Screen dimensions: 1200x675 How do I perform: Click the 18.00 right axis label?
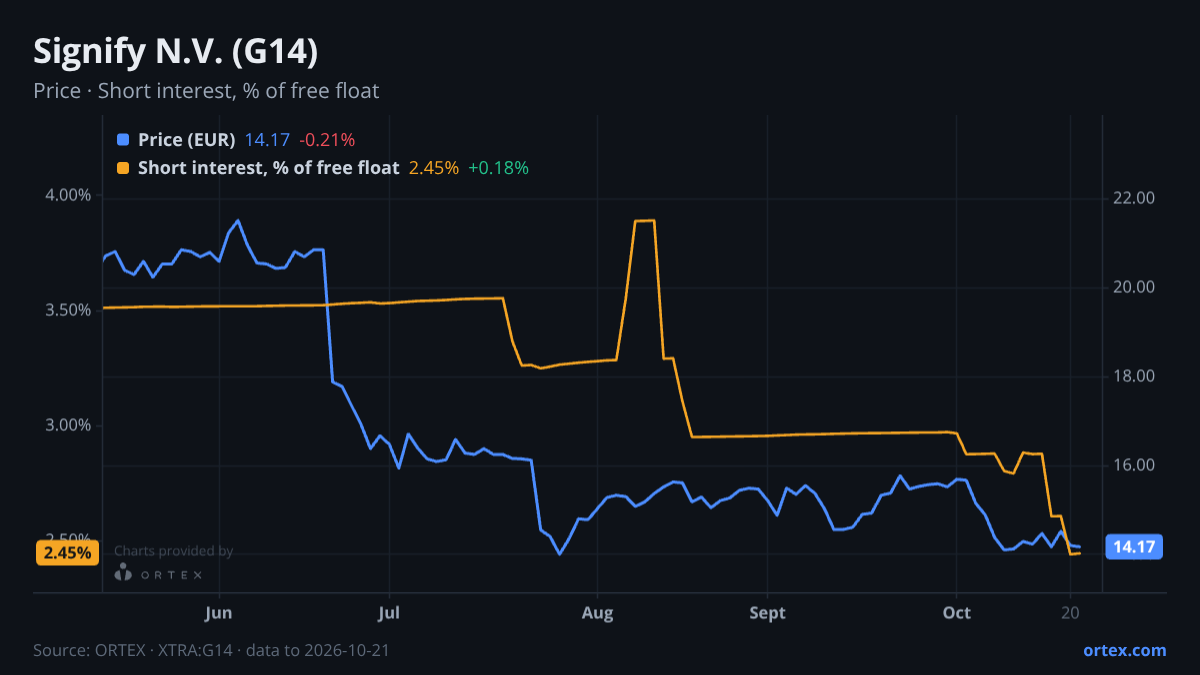(x=1134, y=376)
